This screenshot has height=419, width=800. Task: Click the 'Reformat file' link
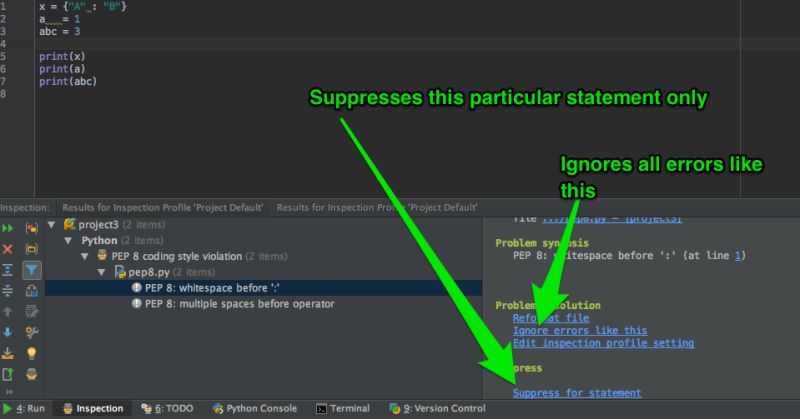pyautogui.click(x=551, y=318)
